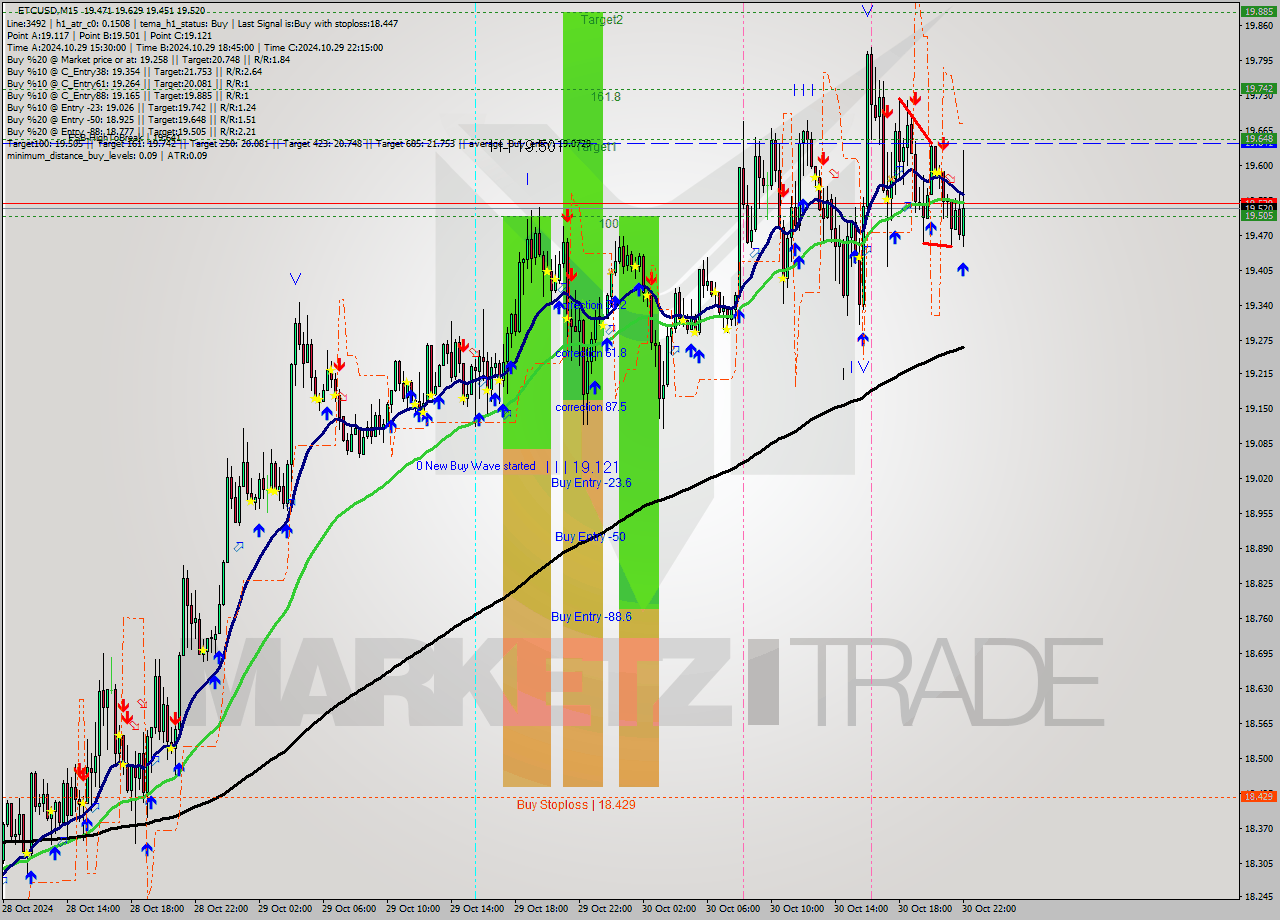The width and height of the screenshot is (1280, 920).
Task: Click the 19.150 price axis label
Action: coord(1258,408)
